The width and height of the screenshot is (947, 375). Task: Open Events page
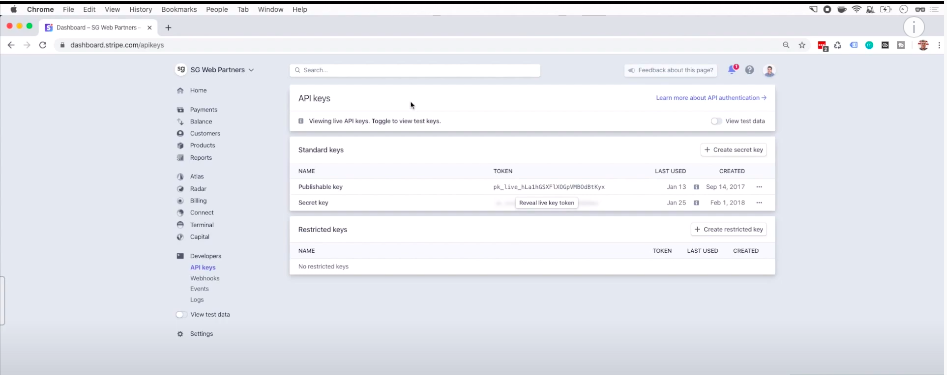(199, 289)
